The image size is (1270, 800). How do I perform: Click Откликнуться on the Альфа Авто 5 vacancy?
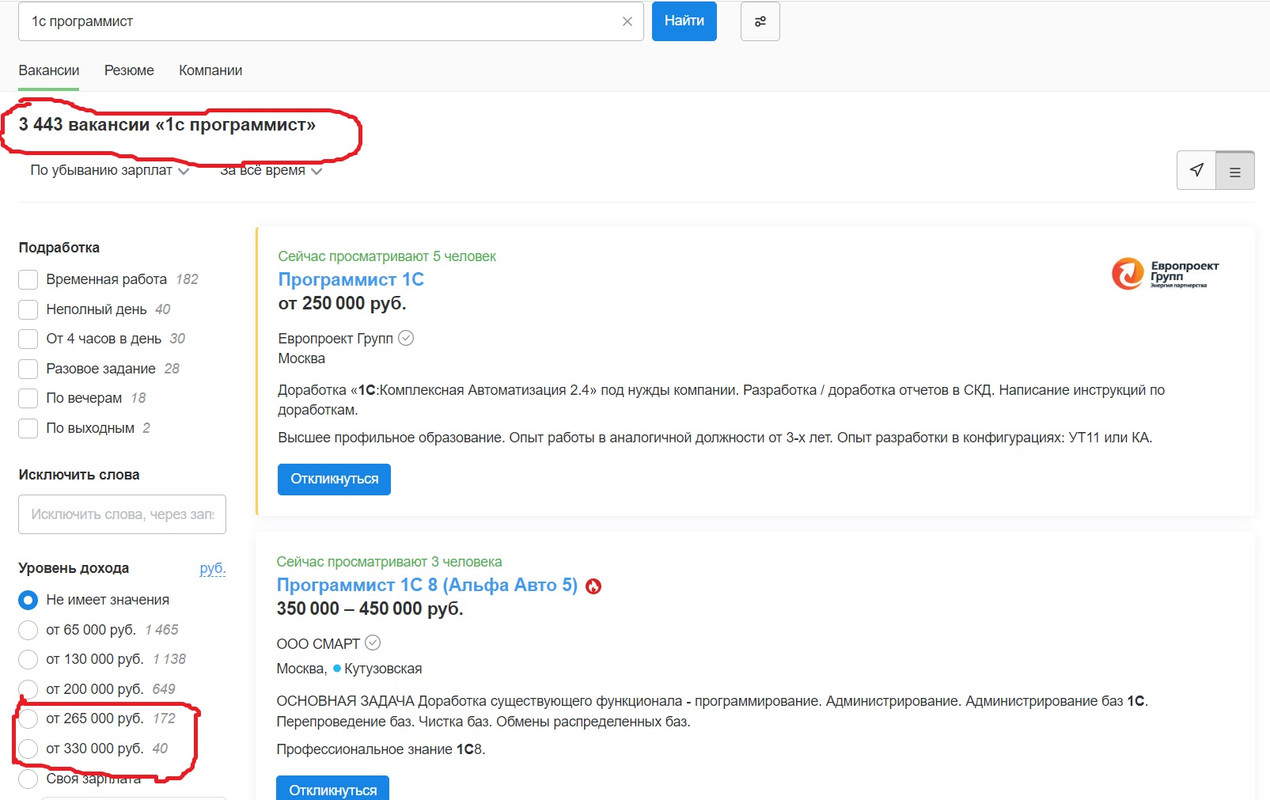point(333,788)
